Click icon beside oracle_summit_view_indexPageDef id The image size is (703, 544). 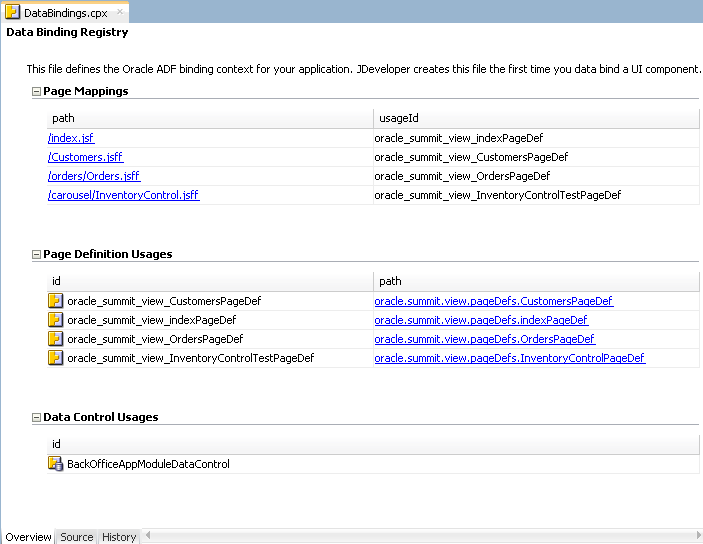56,320
